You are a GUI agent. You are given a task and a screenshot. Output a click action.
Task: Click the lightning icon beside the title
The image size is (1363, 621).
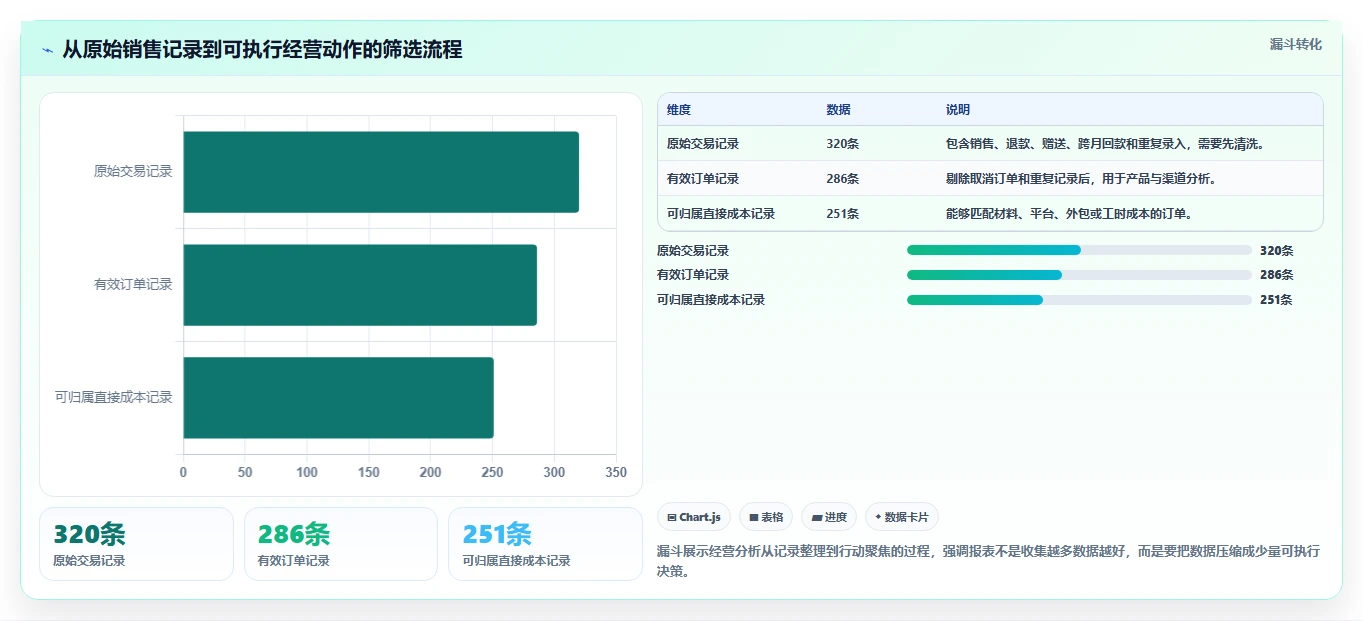click(x=48, y=50)
